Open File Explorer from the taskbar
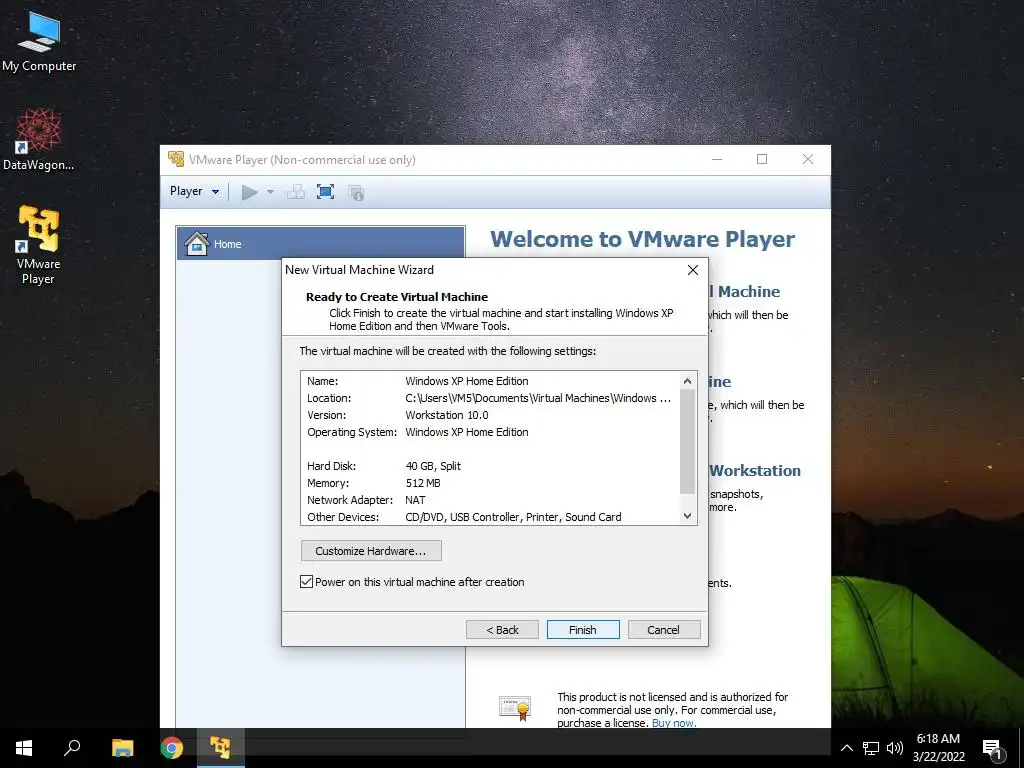 coord(122,748)
